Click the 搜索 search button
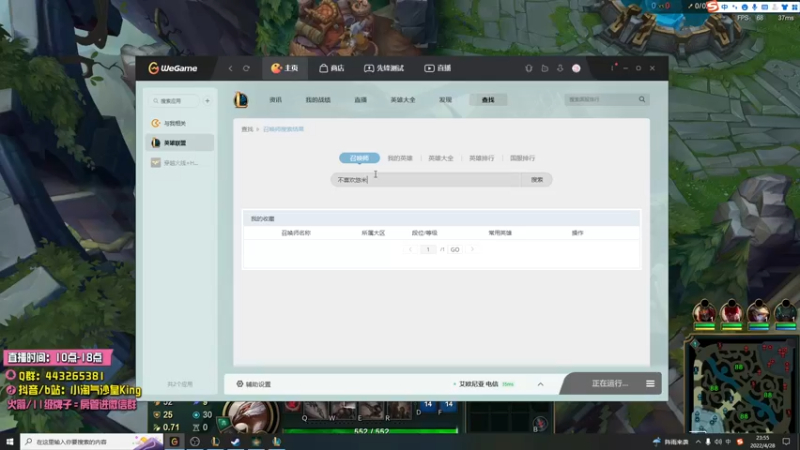 [x=537, y=180]
